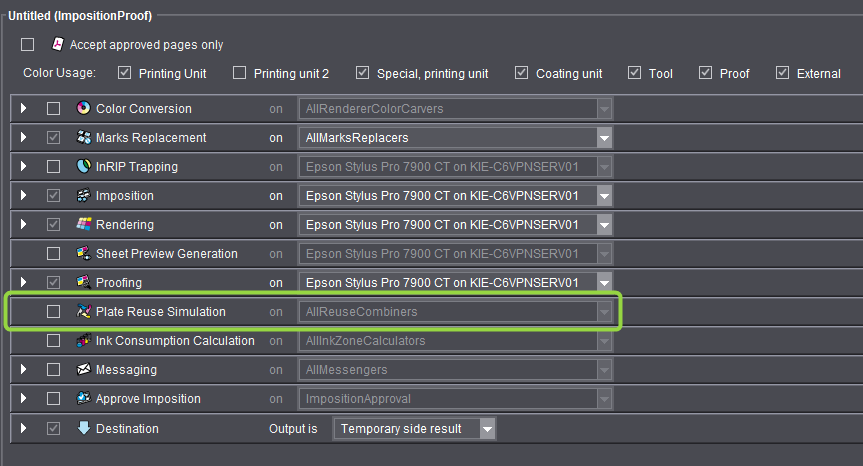Expand the Imposition step row
Viewport: 863px width, 466px height.
24,196
